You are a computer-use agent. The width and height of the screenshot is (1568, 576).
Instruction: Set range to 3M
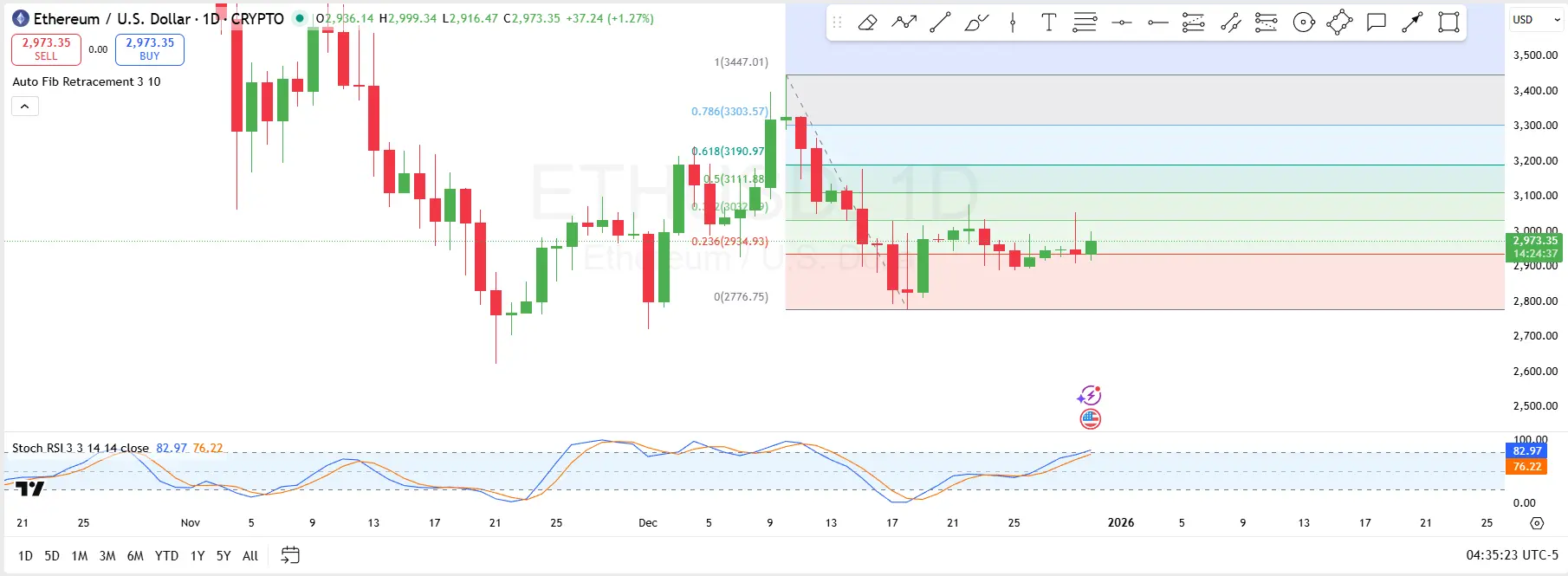pyautogui.click(x=107, y=556)
